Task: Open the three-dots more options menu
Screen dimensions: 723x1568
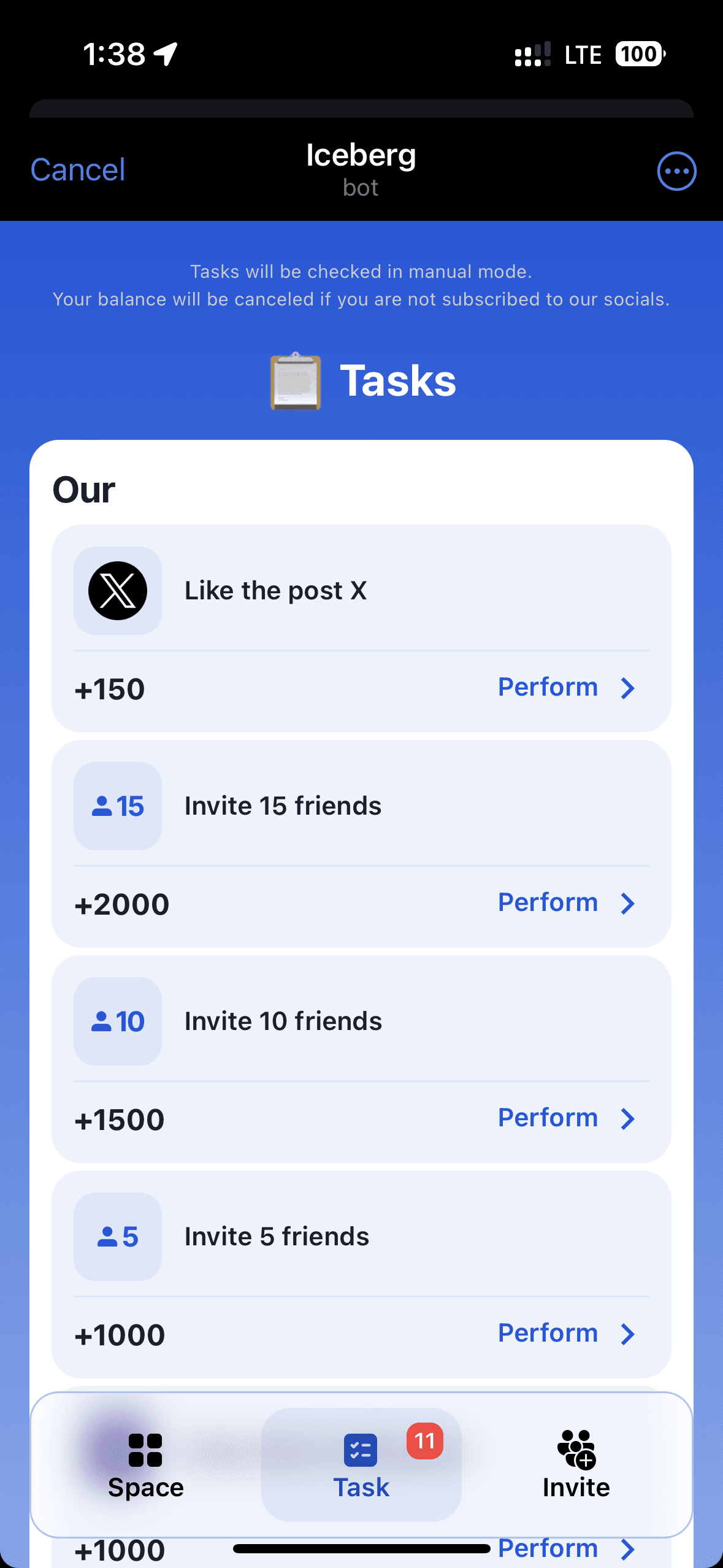Action: click(676, 171)
